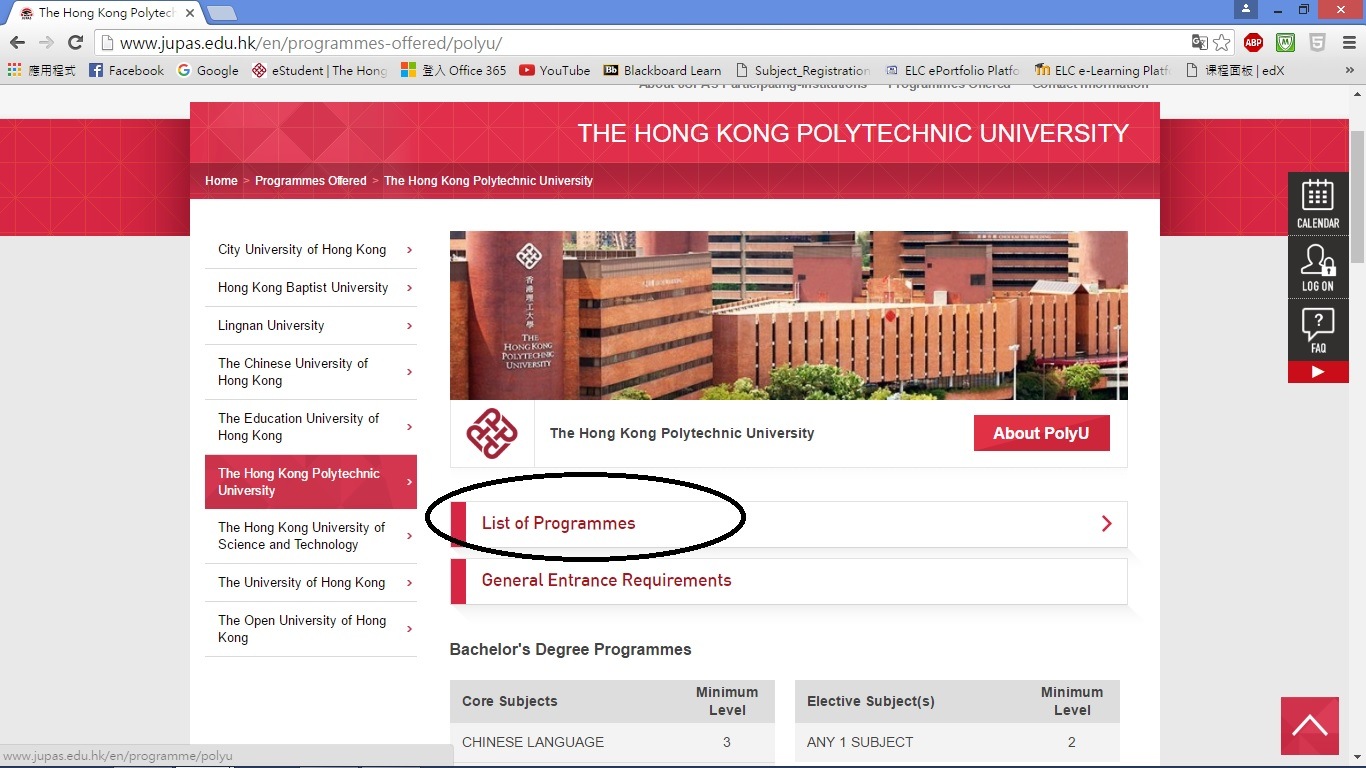Image resolution: width=1366 pixels, height=768 pixels.
Task: Open the YouTube bookmark
Action: coord(554,70)
